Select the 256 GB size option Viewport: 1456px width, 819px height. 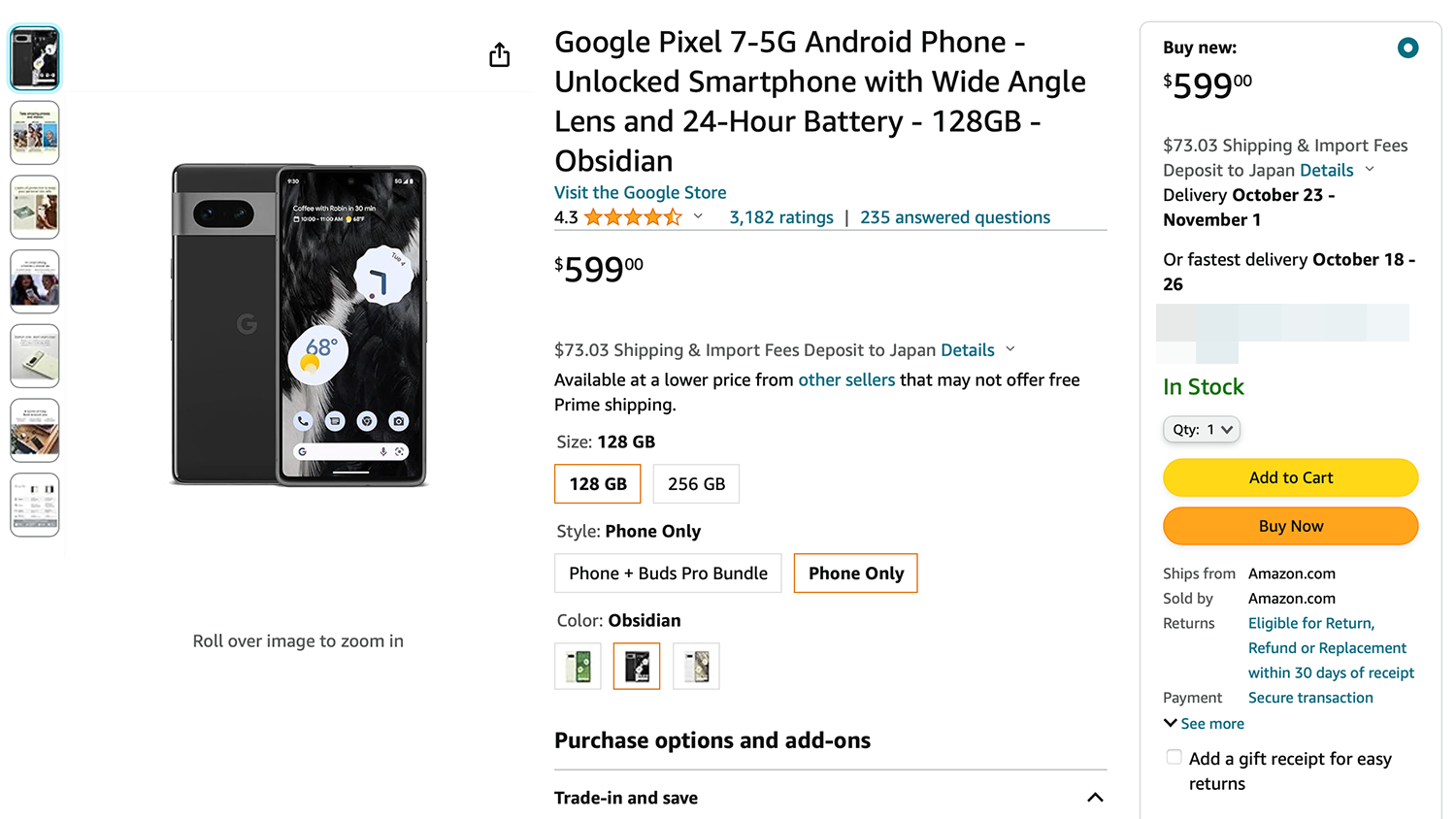(x=696, y=484)
